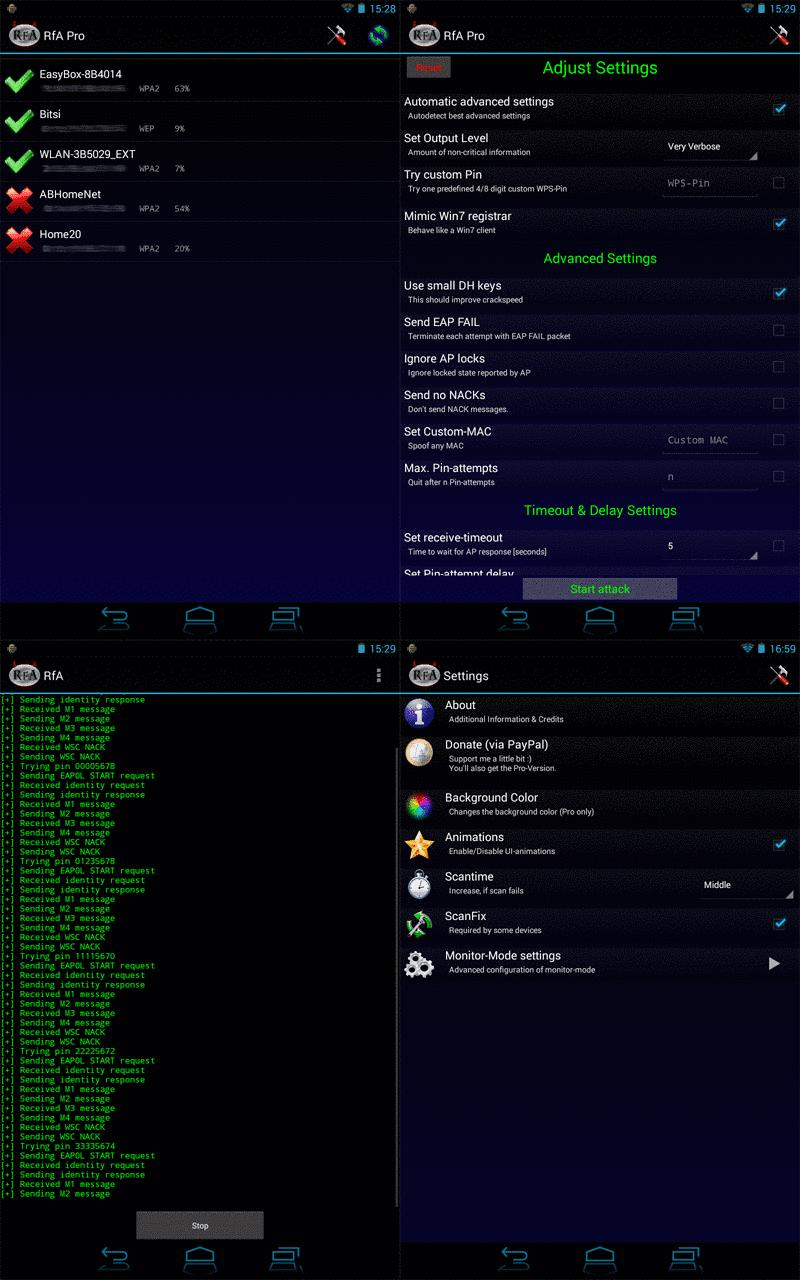Tap the Animations star icon
The image size is (800, 1280).
pos(419,845)
